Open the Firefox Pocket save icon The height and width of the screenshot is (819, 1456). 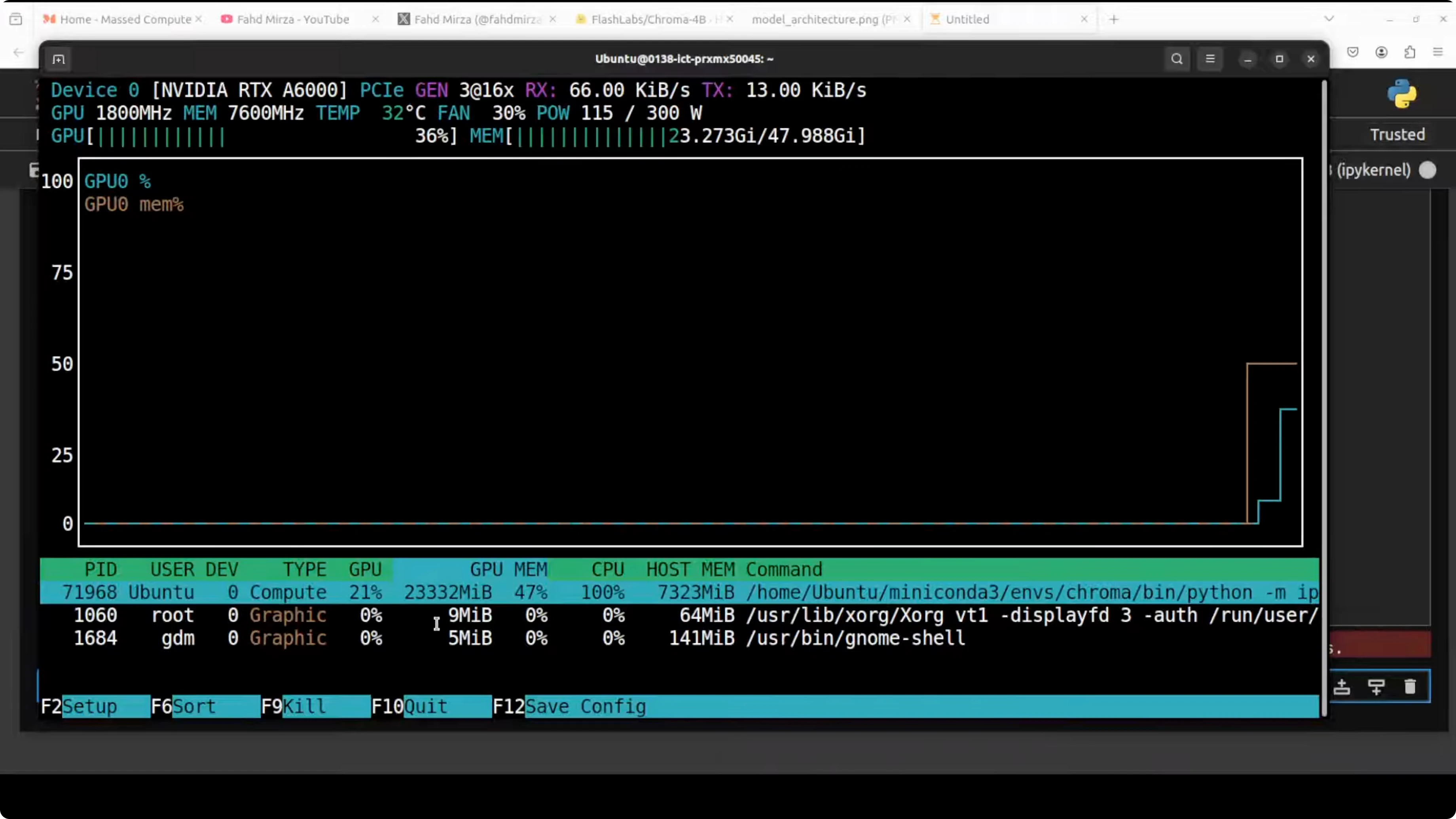1353,52
